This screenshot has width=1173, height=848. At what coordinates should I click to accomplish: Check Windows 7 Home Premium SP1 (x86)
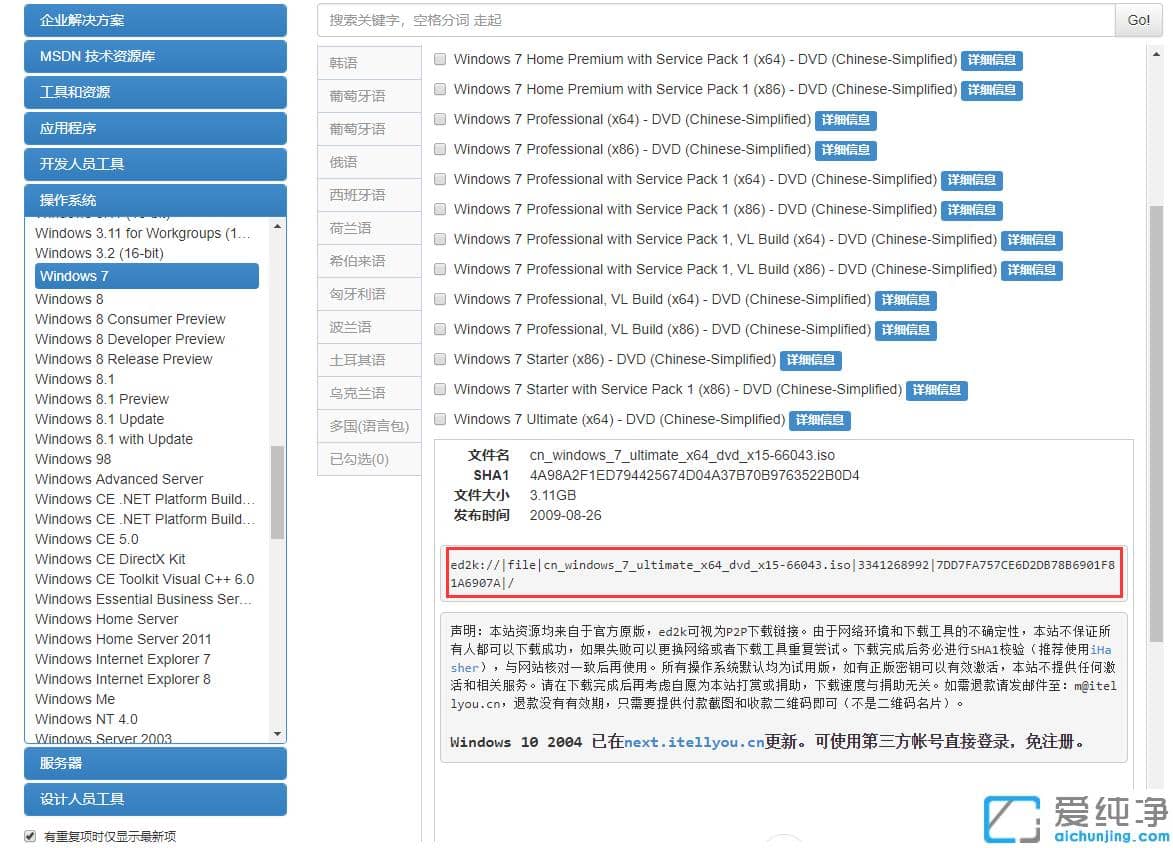[x=440, y=89]
